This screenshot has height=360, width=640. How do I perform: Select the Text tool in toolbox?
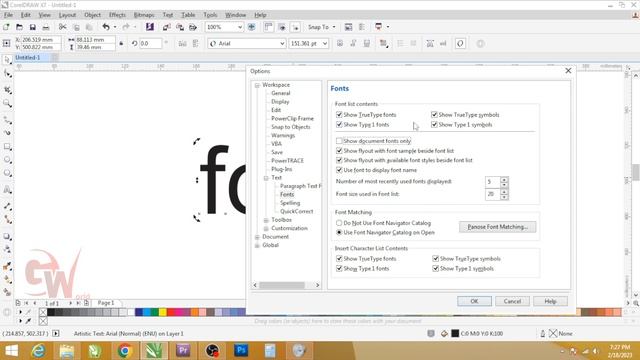click(x=7, y=190)
